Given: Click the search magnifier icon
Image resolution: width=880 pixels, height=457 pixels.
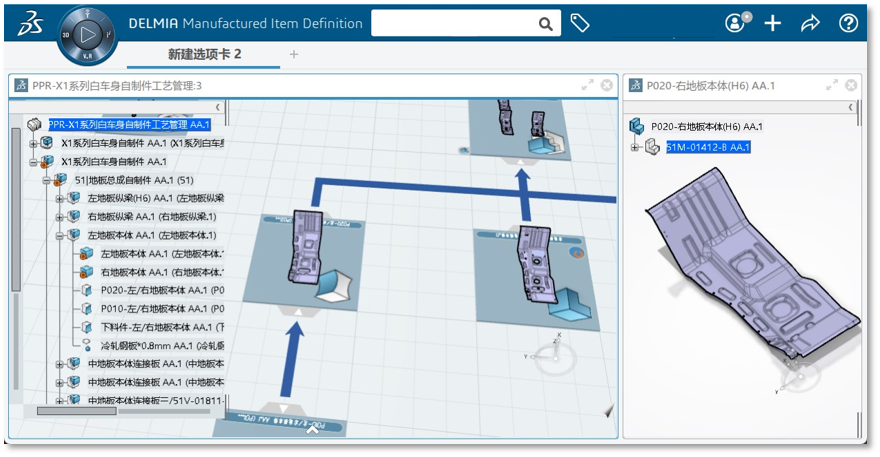Looking at the screenshot, I should click(x=545, y=24).
